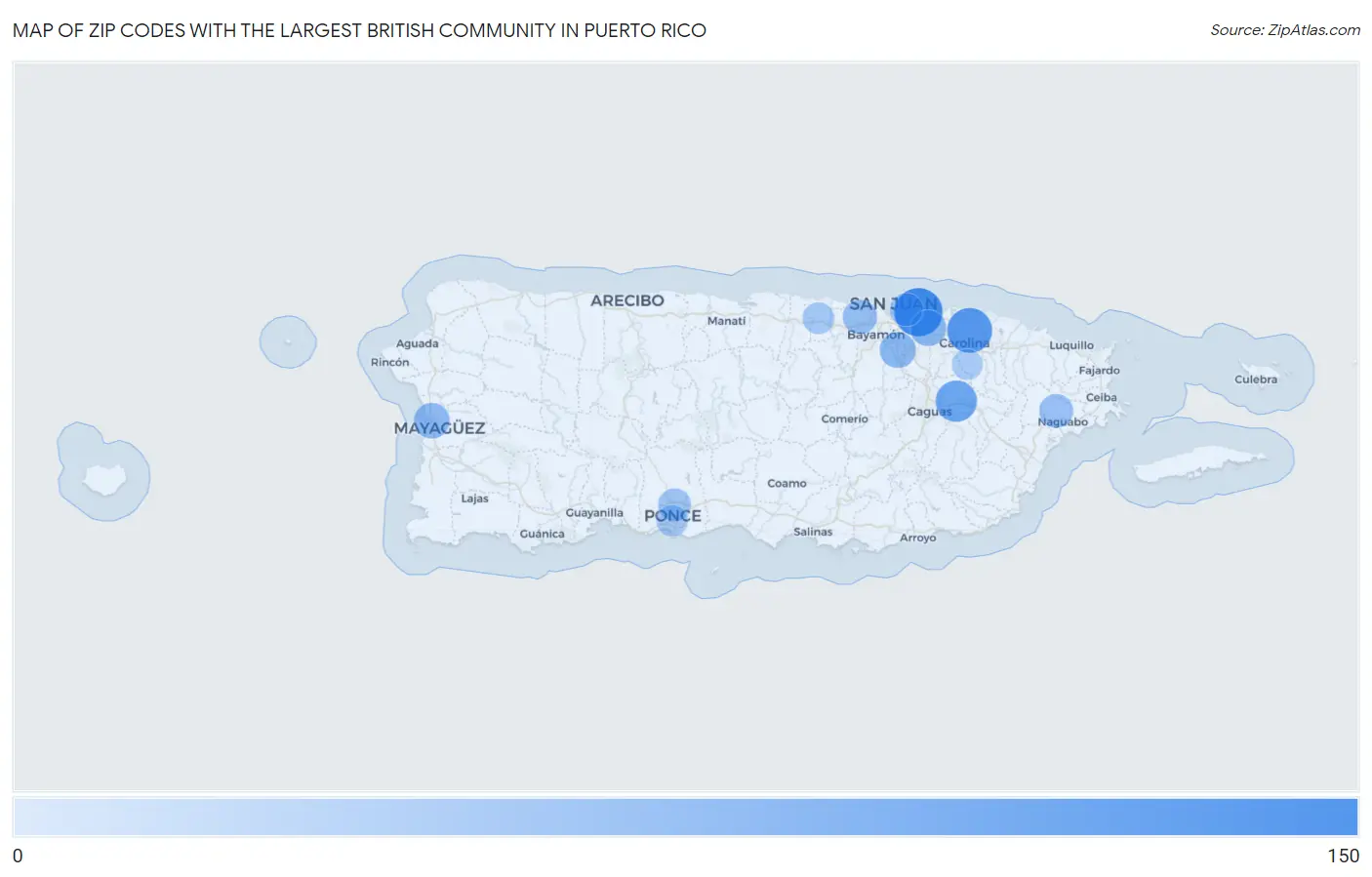Screen dimensions: 1372x877
Task: Click the Source: ZipAtlas.com credit
Action: tap(1285, 30)
